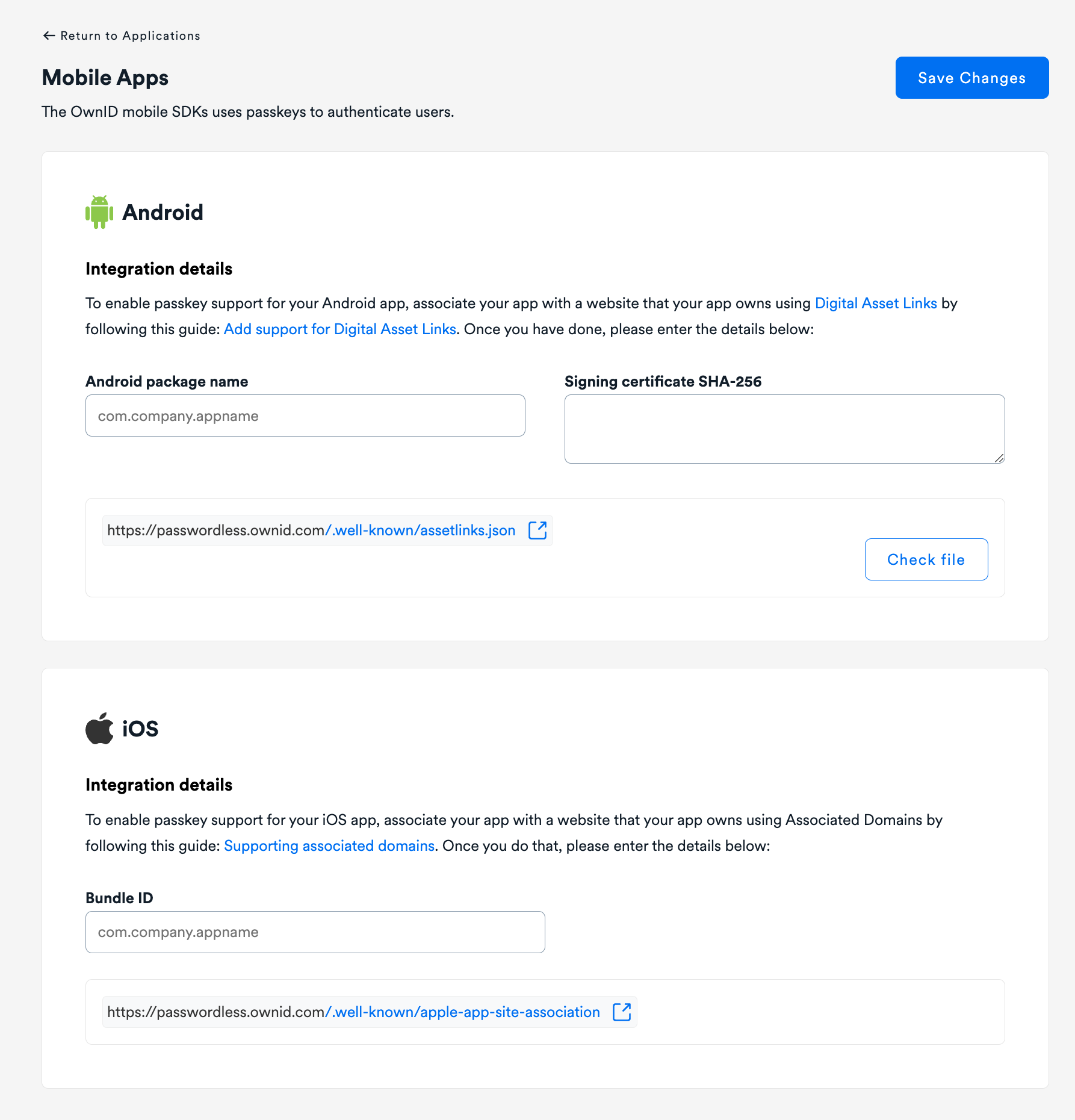The image size is (1075, 1120).
Task: Click the assetlinks.json URL chip
Action: (x=311, y=530)
